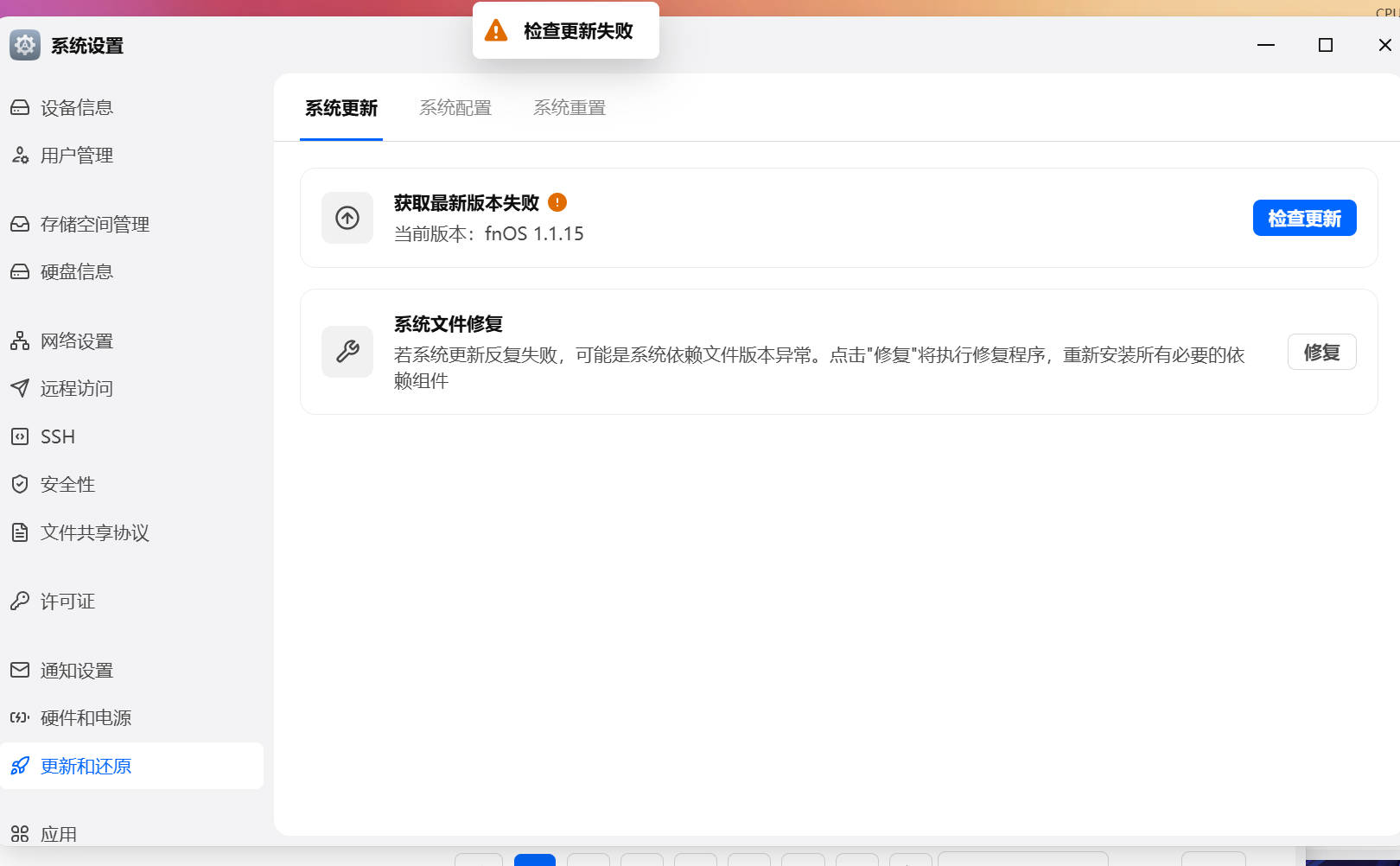Click the remote access paper-plane icon

[x=20, y=388]
